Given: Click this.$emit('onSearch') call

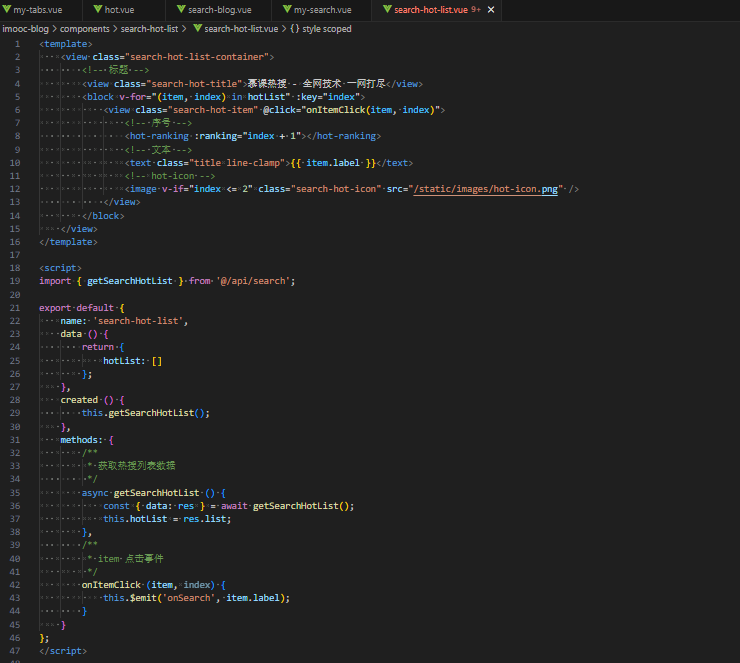Looking at the screenshot, I should [196, 598].
